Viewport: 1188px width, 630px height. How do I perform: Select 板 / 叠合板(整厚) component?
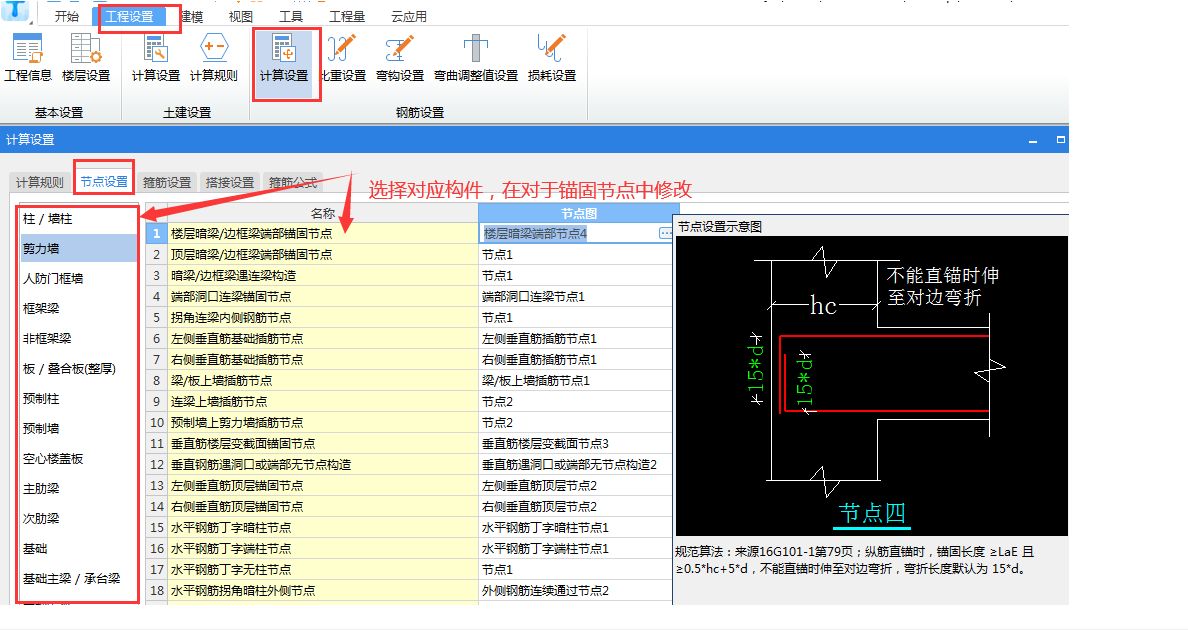click(x=79, y=369)
